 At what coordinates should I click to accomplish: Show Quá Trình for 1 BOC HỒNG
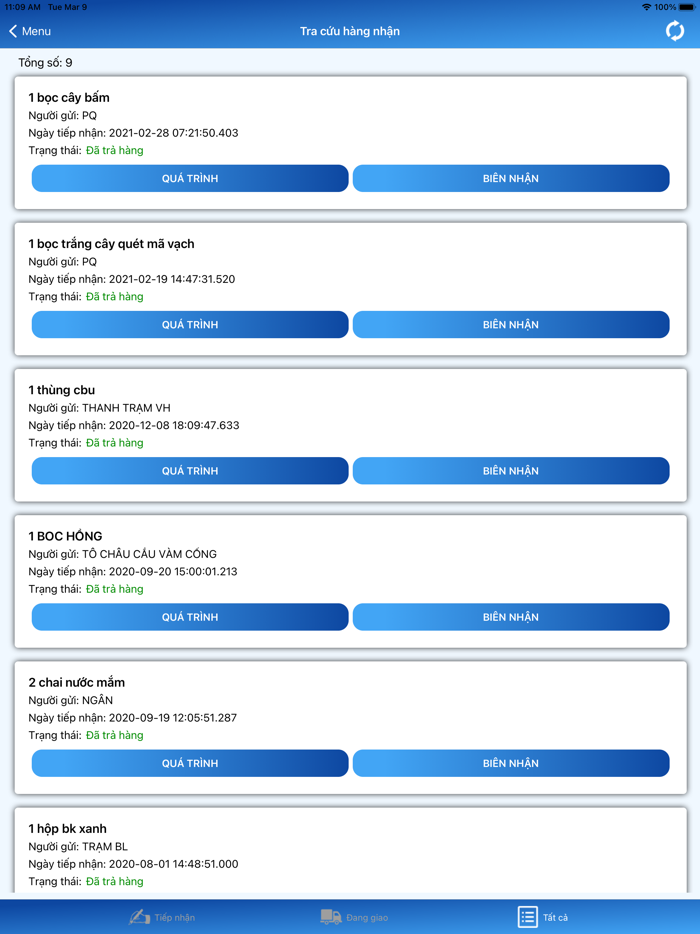click(x=190, y=617)
